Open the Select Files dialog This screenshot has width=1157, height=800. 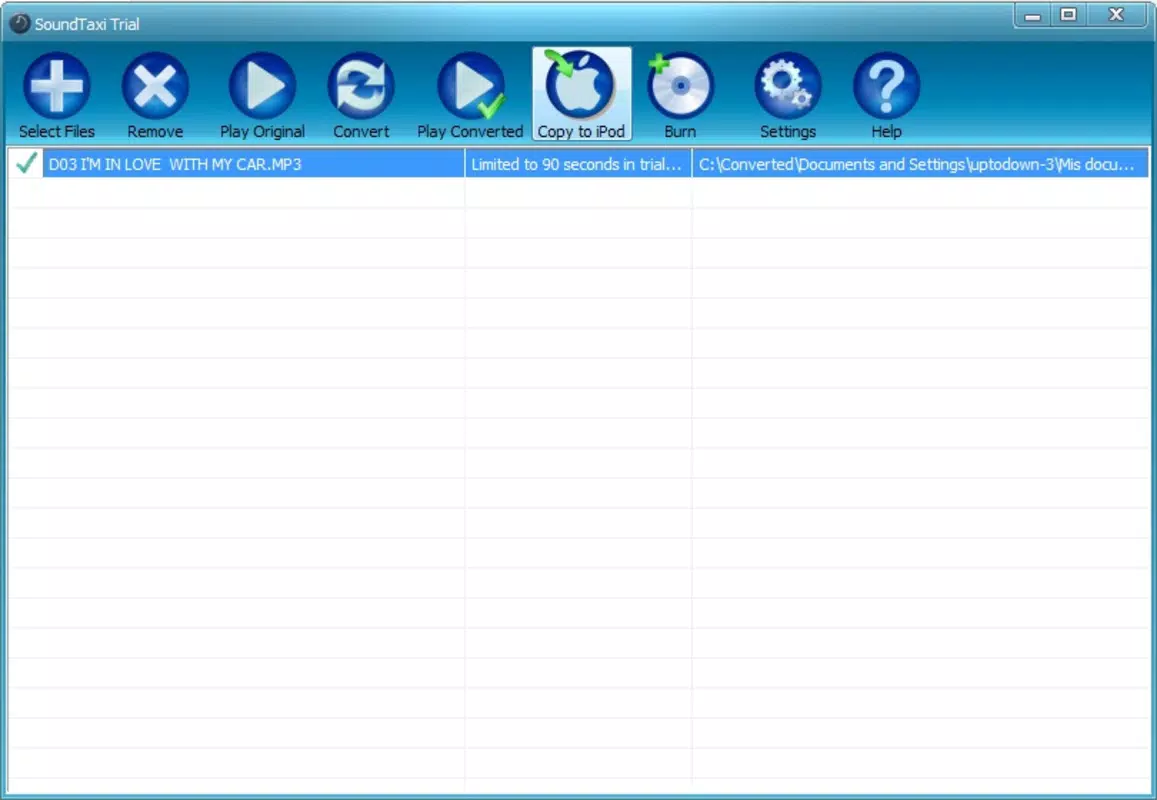(x=57, y=95)
